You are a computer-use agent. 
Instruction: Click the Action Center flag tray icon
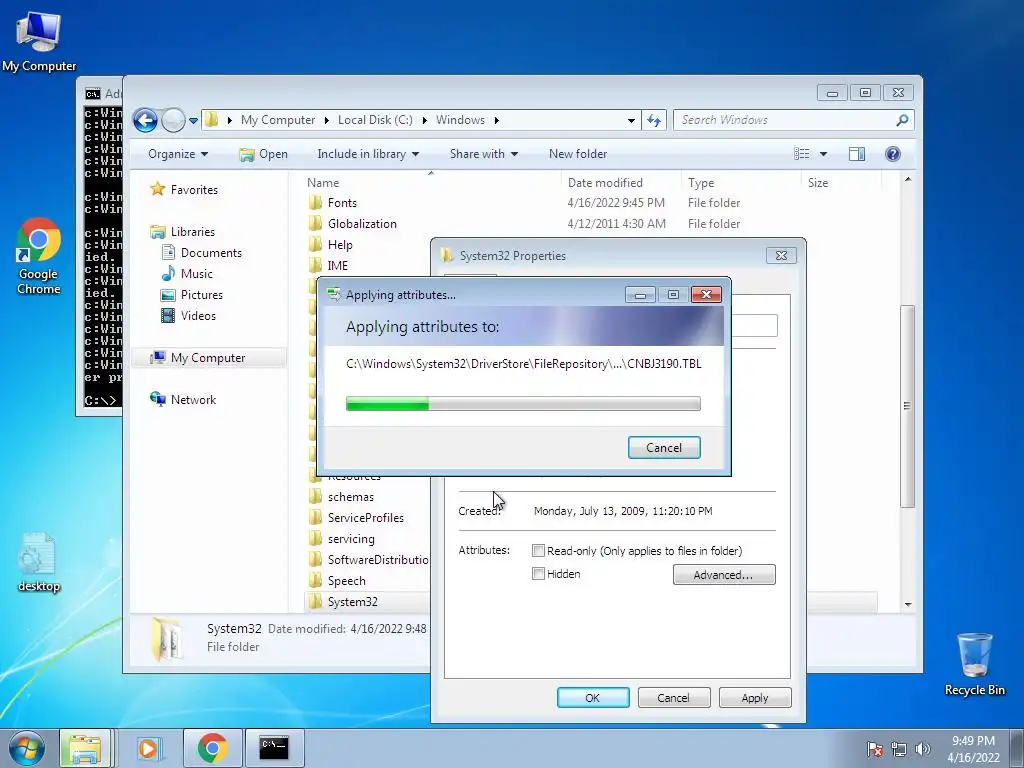pyautogui.click(x=874, y=749)
